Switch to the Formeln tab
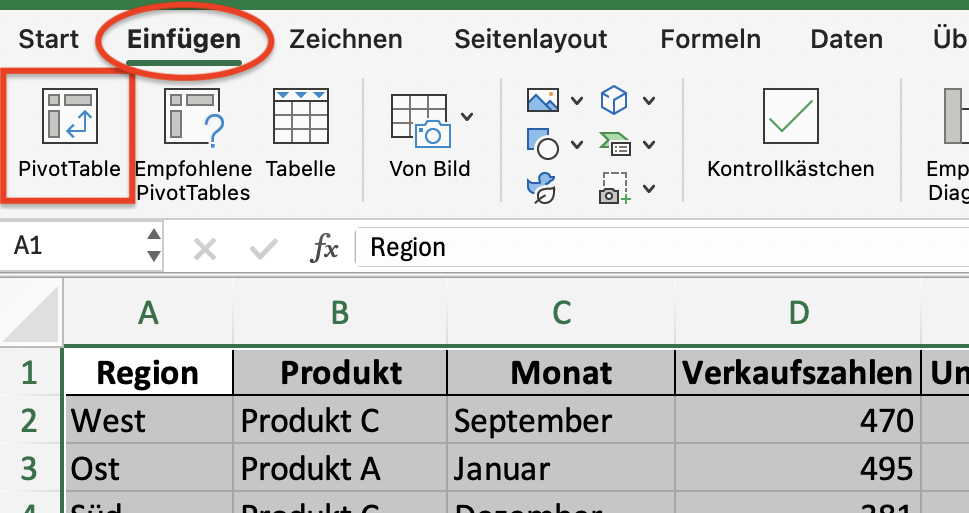The width and height of the screenshot is (969, 513). [710, 39]
